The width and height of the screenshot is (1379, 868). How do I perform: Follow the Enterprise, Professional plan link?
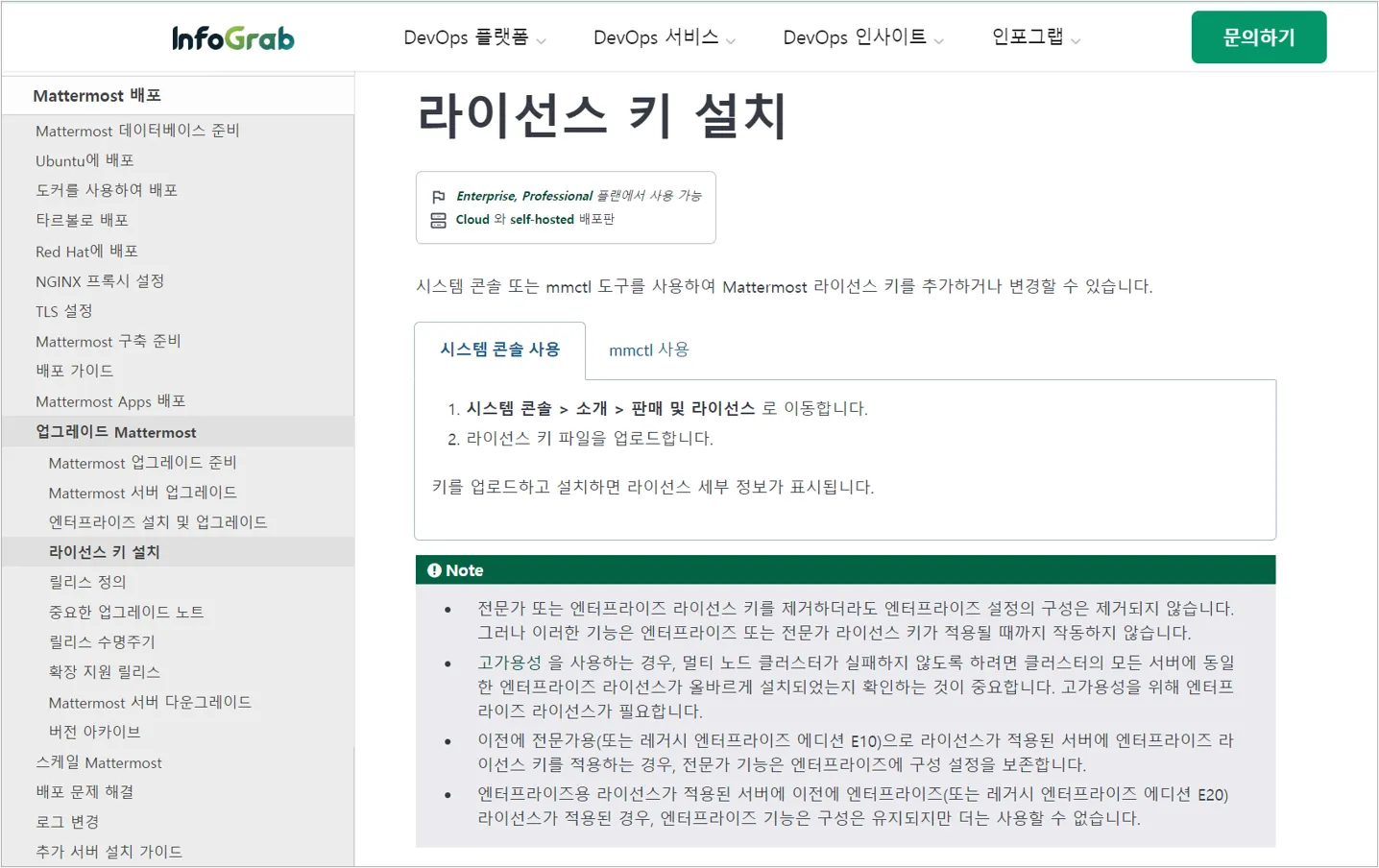tap(524, 196)
